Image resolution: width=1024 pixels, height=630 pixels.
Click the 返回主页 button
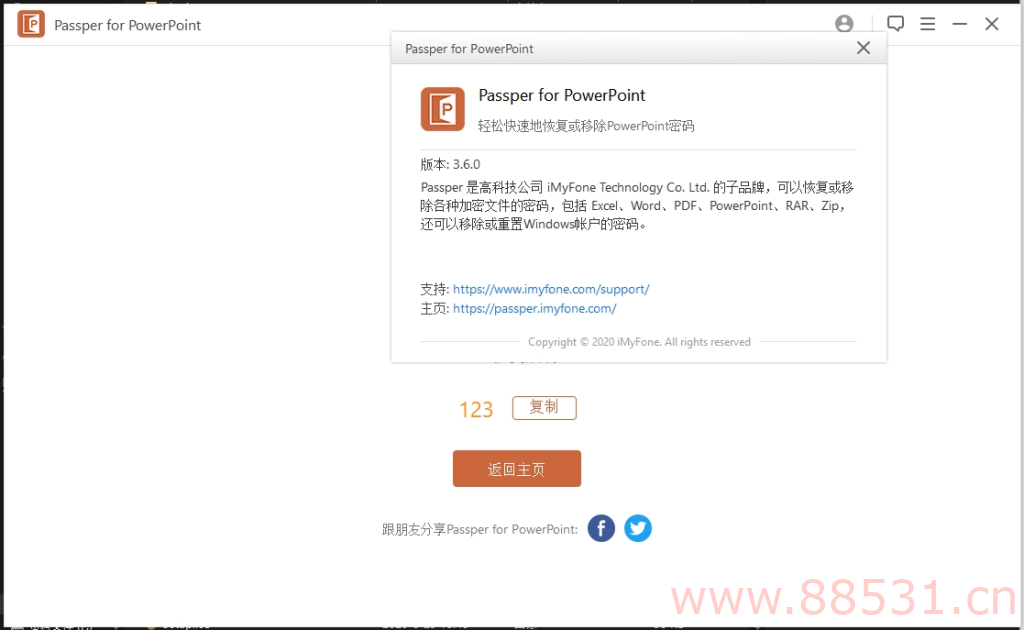pos(517,468)
